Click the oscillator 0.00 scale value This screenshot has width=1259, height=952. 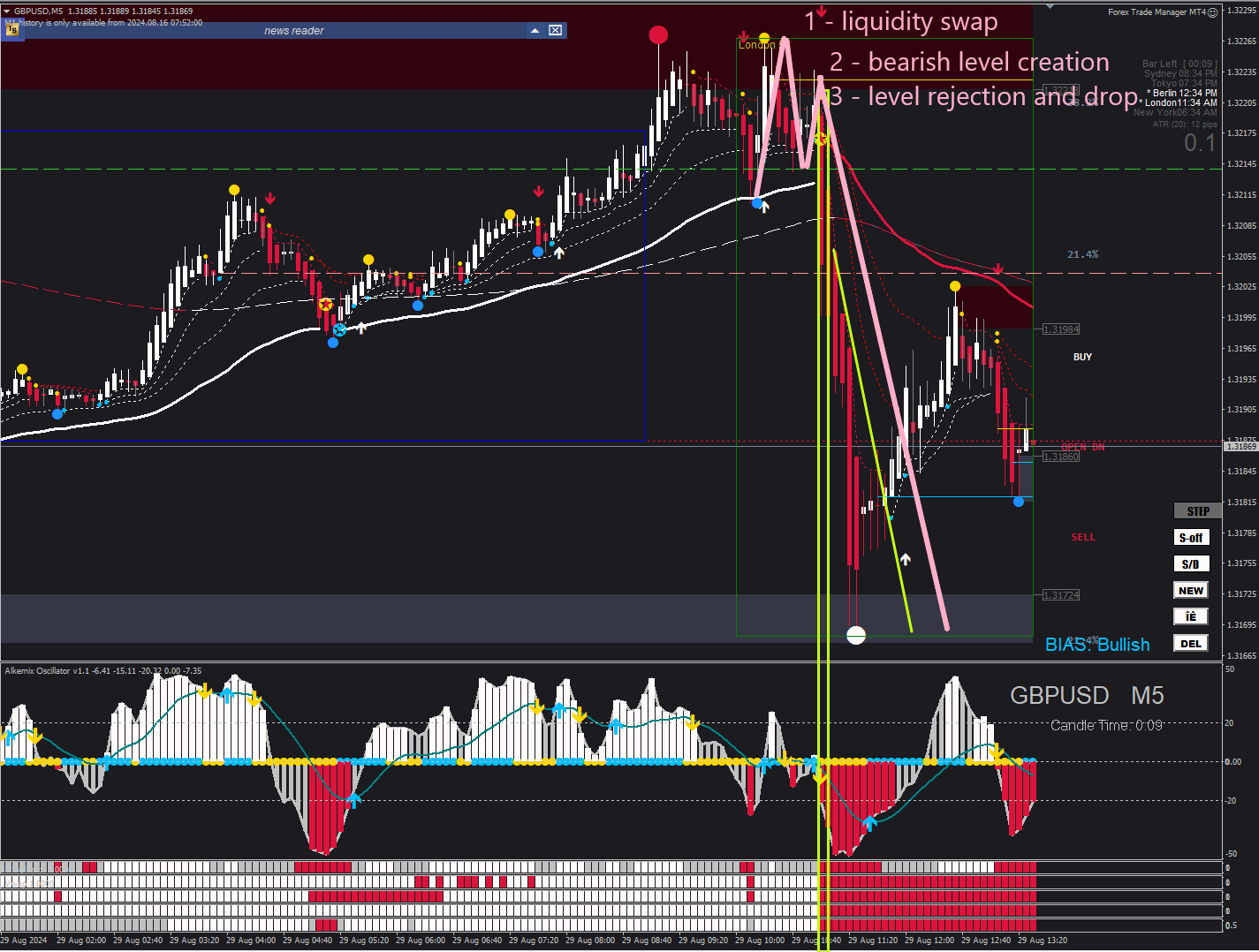(x=1233, y=761)
